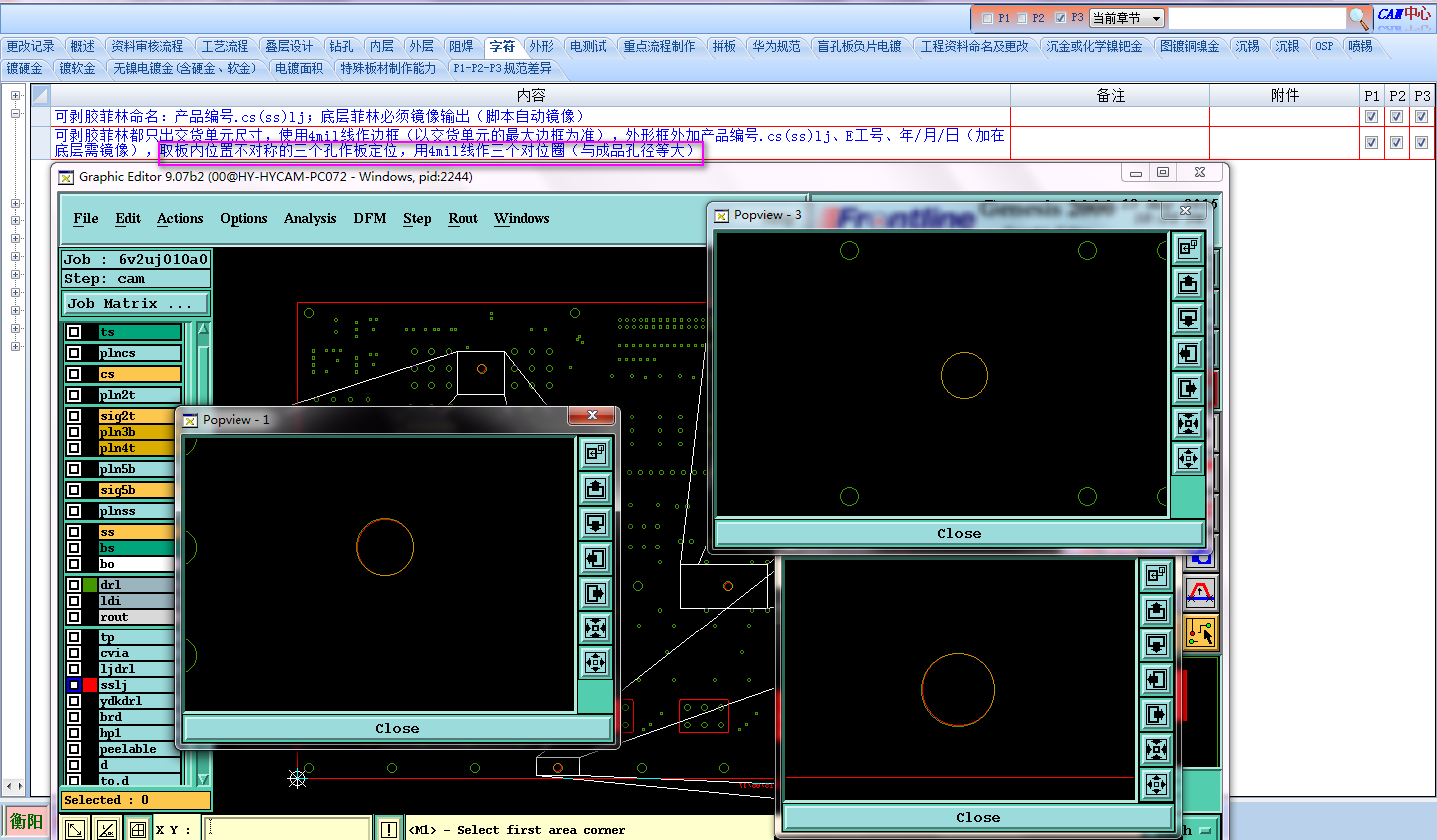Image resolution: width=1437 pixels, height=840 pixels.
Task: Pan left in lower-right popview
Action: point(1156,680)
